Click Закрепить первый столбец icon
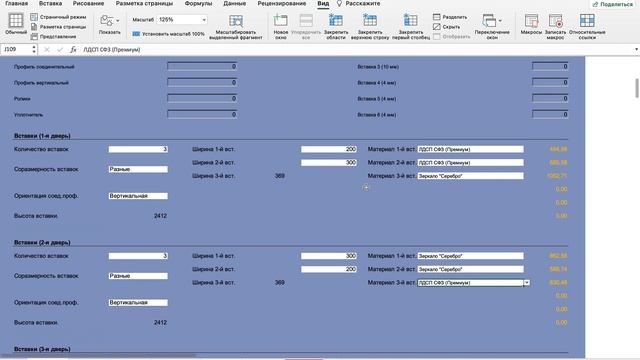Screen dimensions: 640x360 point(411,21)
